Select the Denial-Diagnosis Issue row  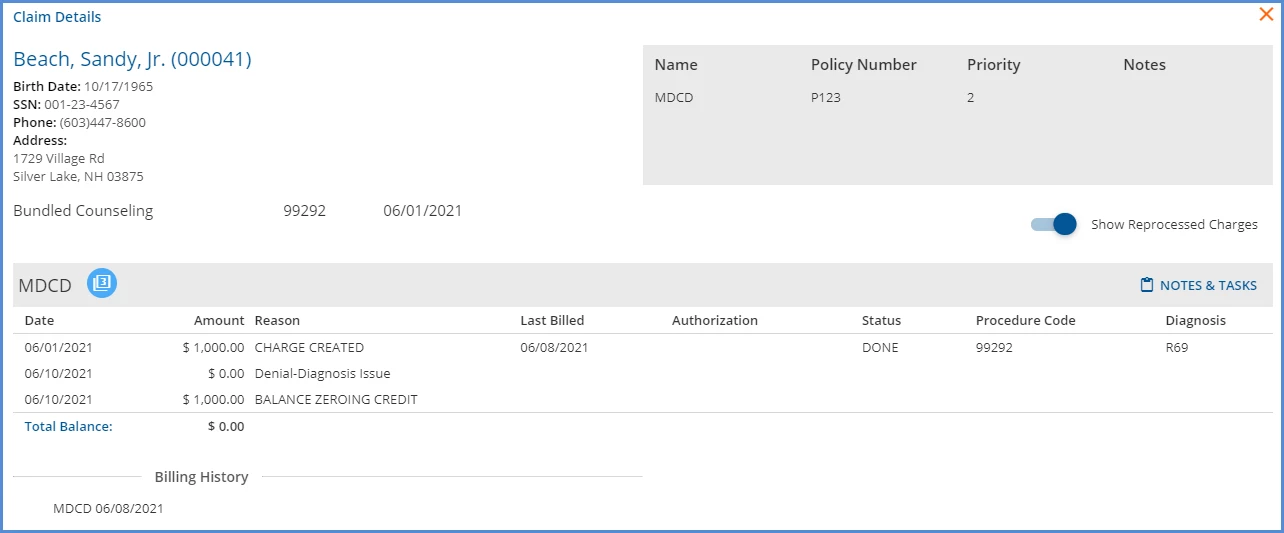coord(641,374)
